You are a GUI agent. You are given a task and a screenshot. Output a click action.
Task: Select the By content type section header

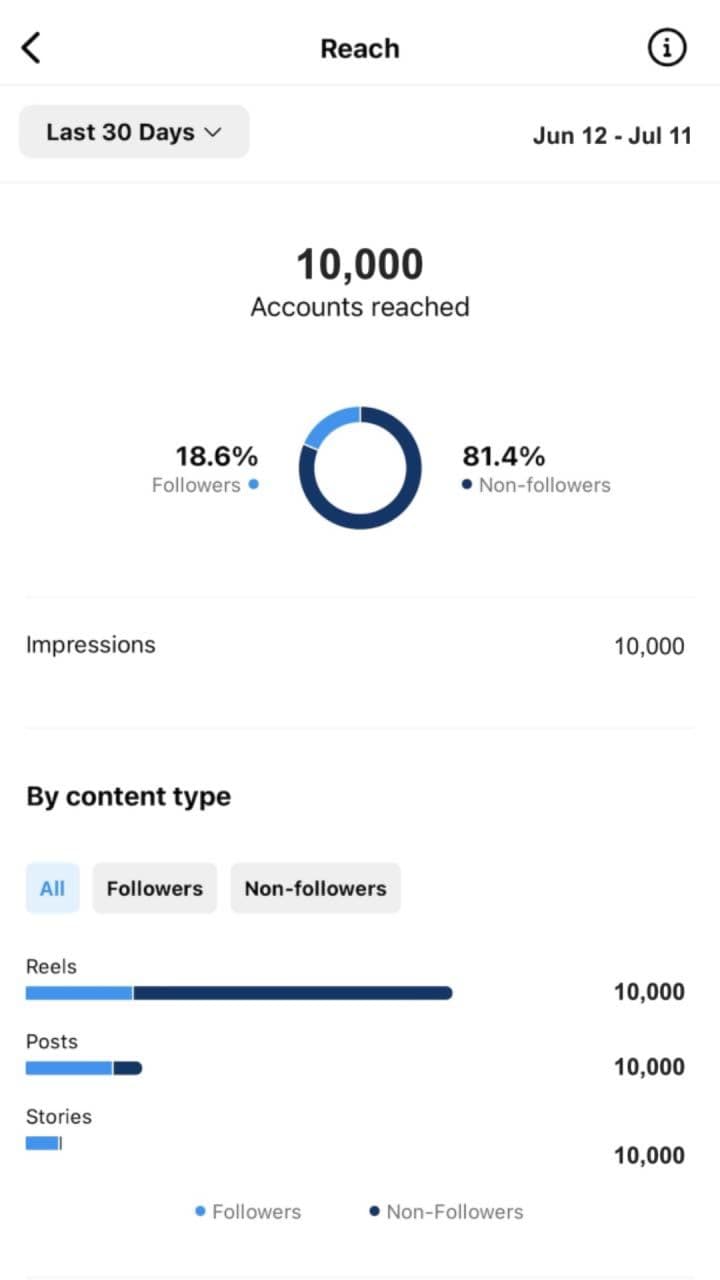128,796
